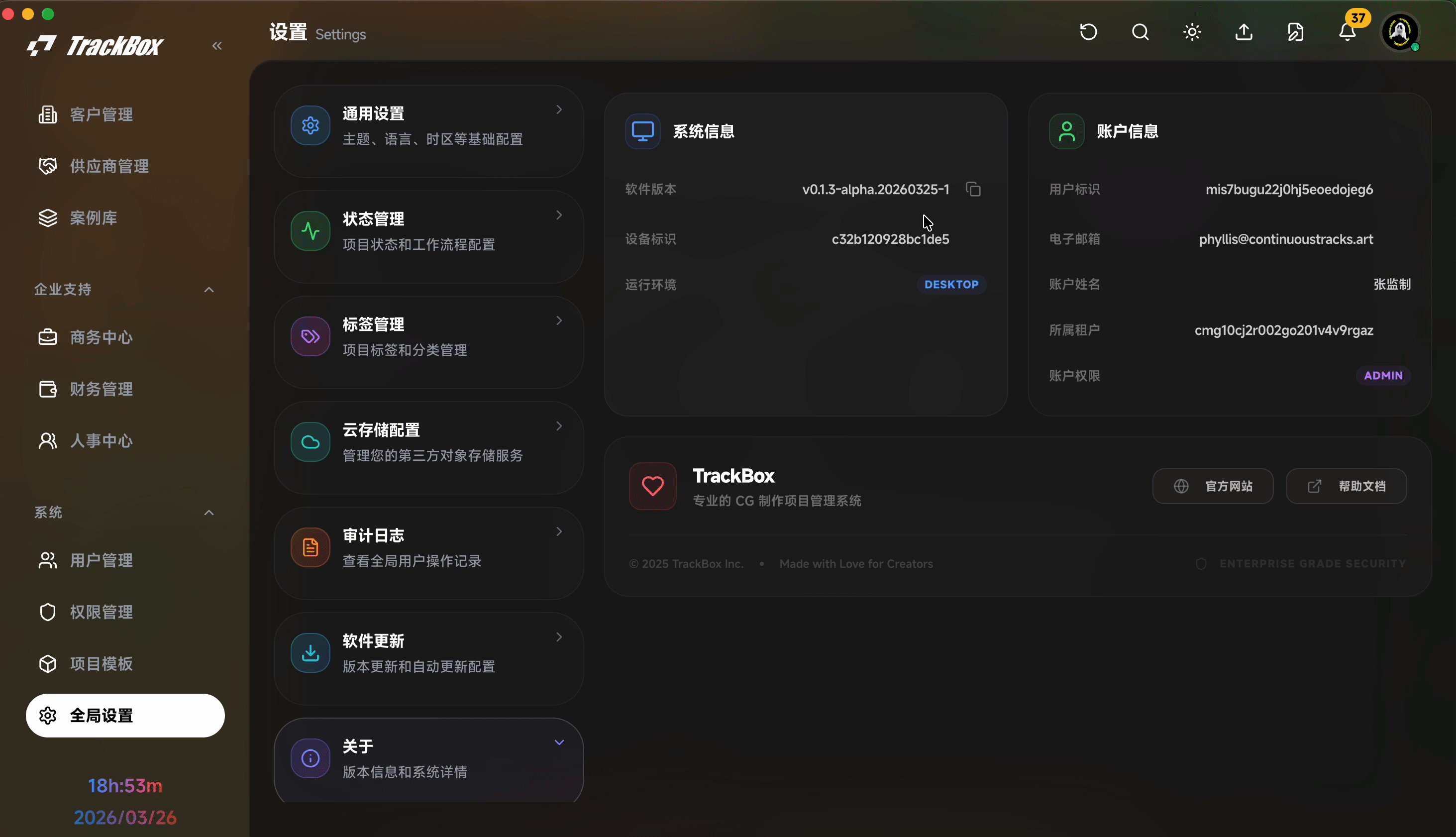Toggle light/dark theme sun icon
Viewport: 1456px width, 837px height.
(x=1192, y=32)
